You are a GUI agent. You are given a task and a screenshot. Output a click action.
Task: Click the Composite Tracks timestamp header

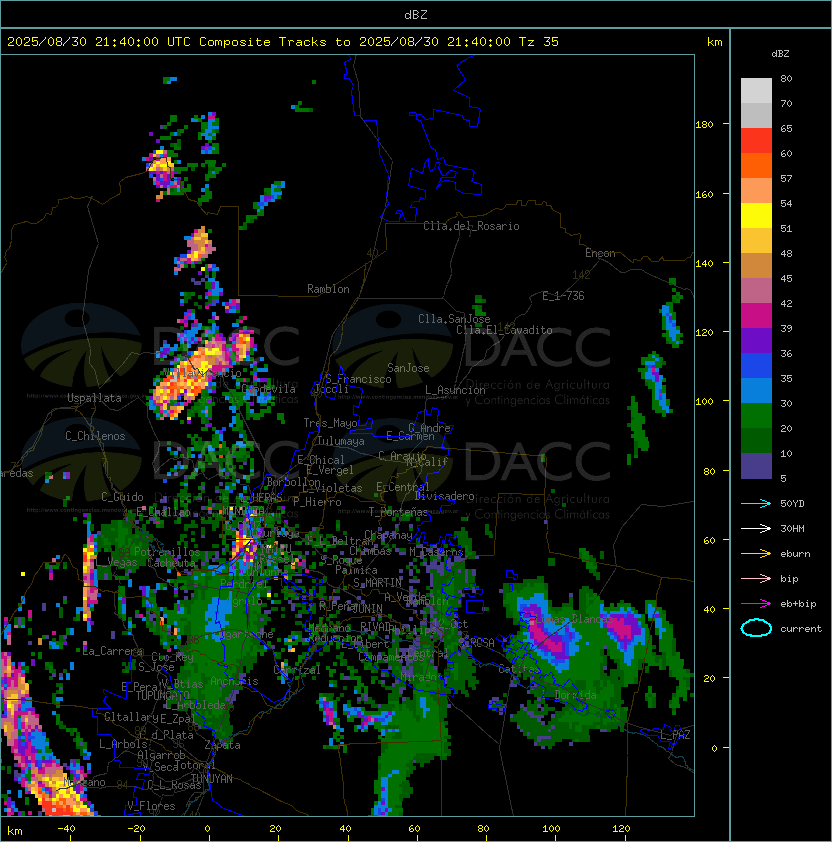pos(283,41)
